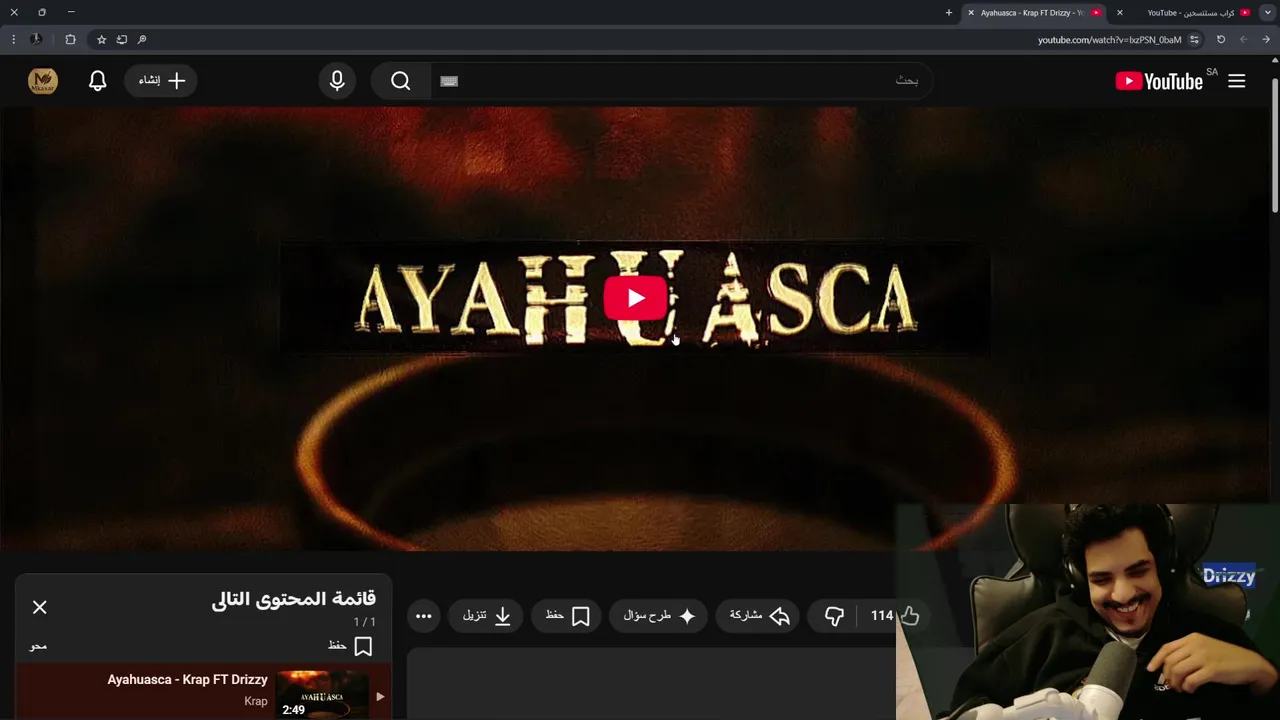Image resolution: width=1280 pixels, height=720 pixels.
Task: Dislike the video with thumbs-down
Action: [834, 616]
